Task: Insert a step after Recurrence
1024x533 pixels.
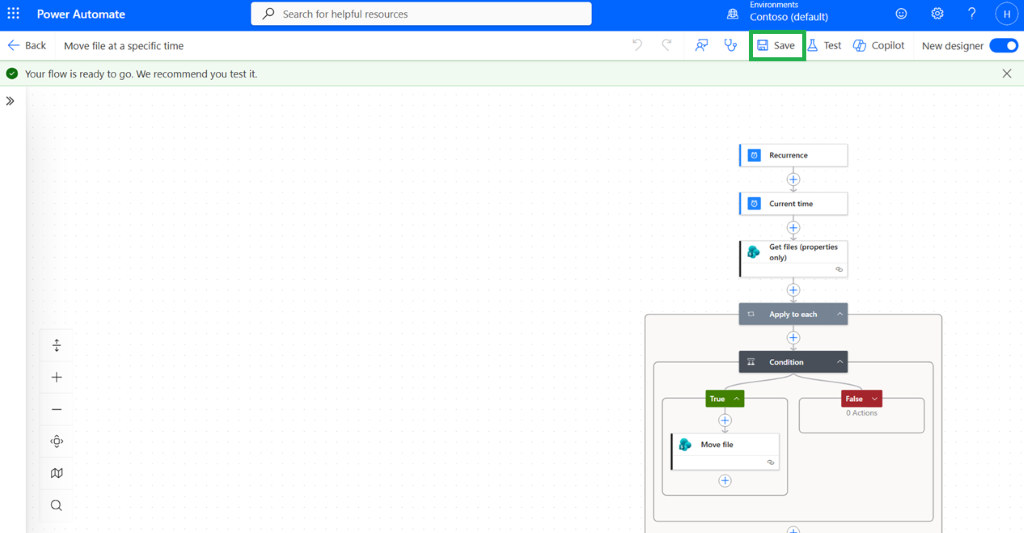Action: click(x=793, y=179)
